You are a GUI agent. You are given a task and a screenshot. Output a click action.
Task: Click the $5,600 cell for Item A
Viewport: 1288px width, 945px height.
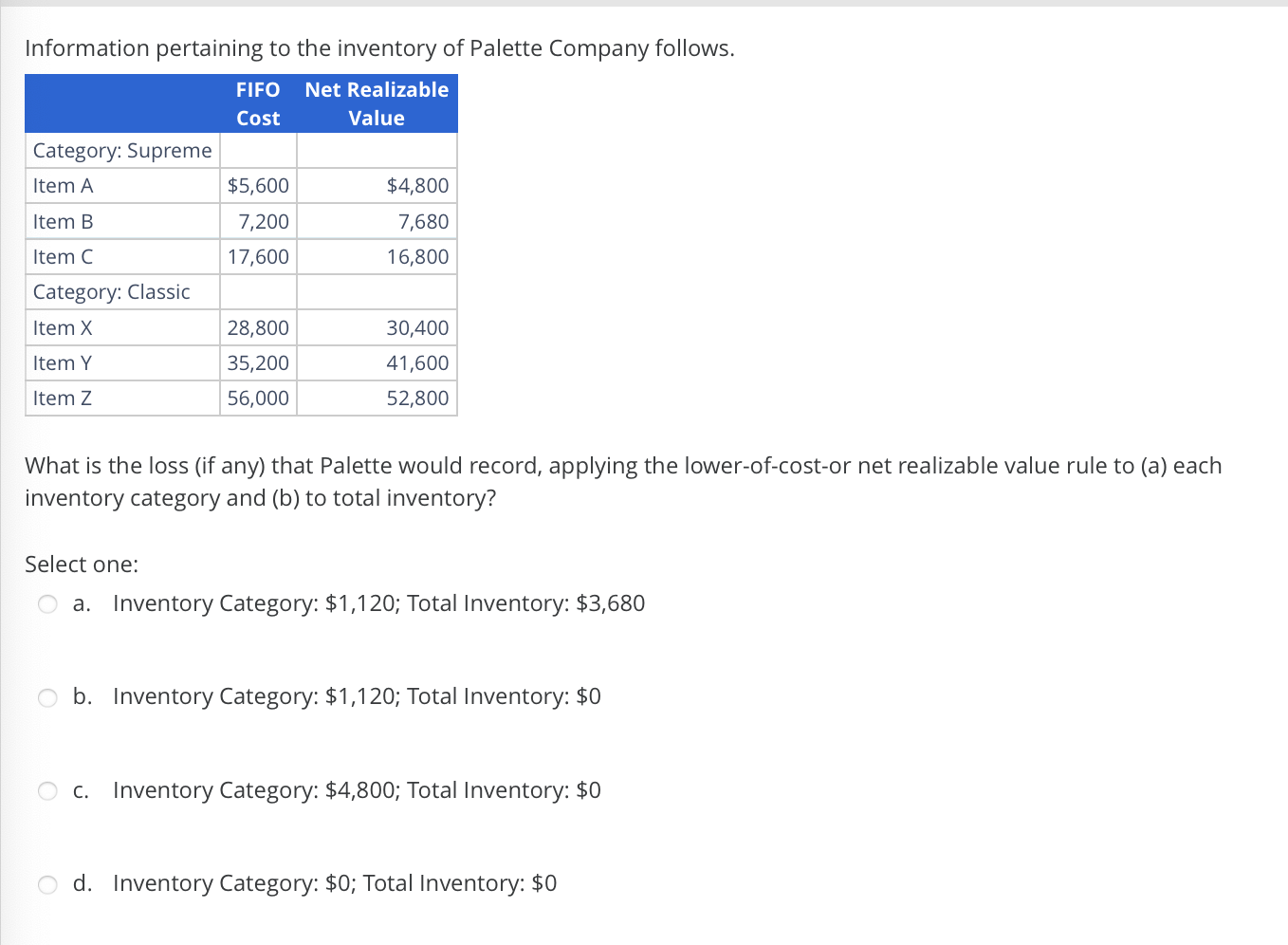(258, 185)
